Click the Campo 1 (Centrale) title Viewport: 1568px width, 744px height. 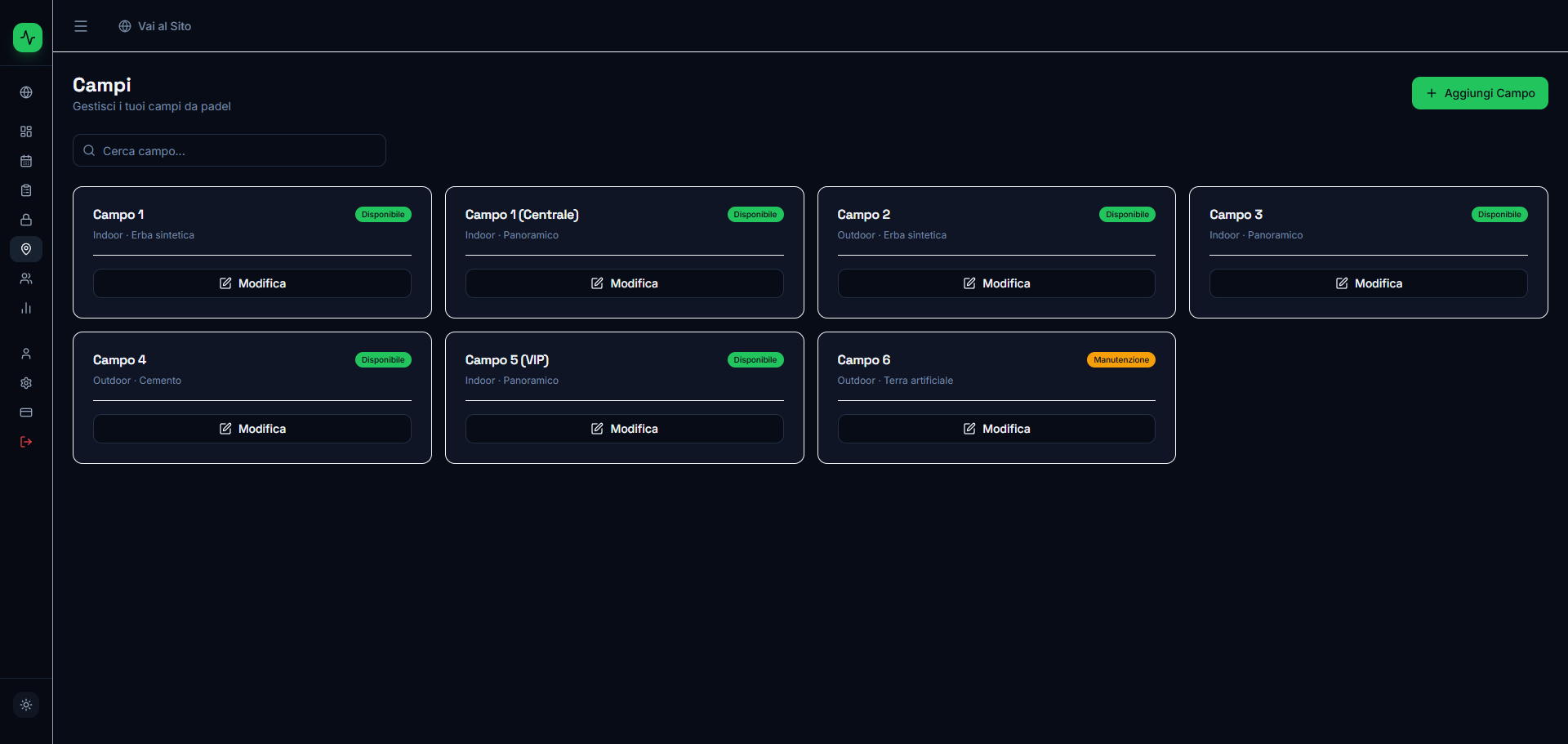tap(522, 215)
